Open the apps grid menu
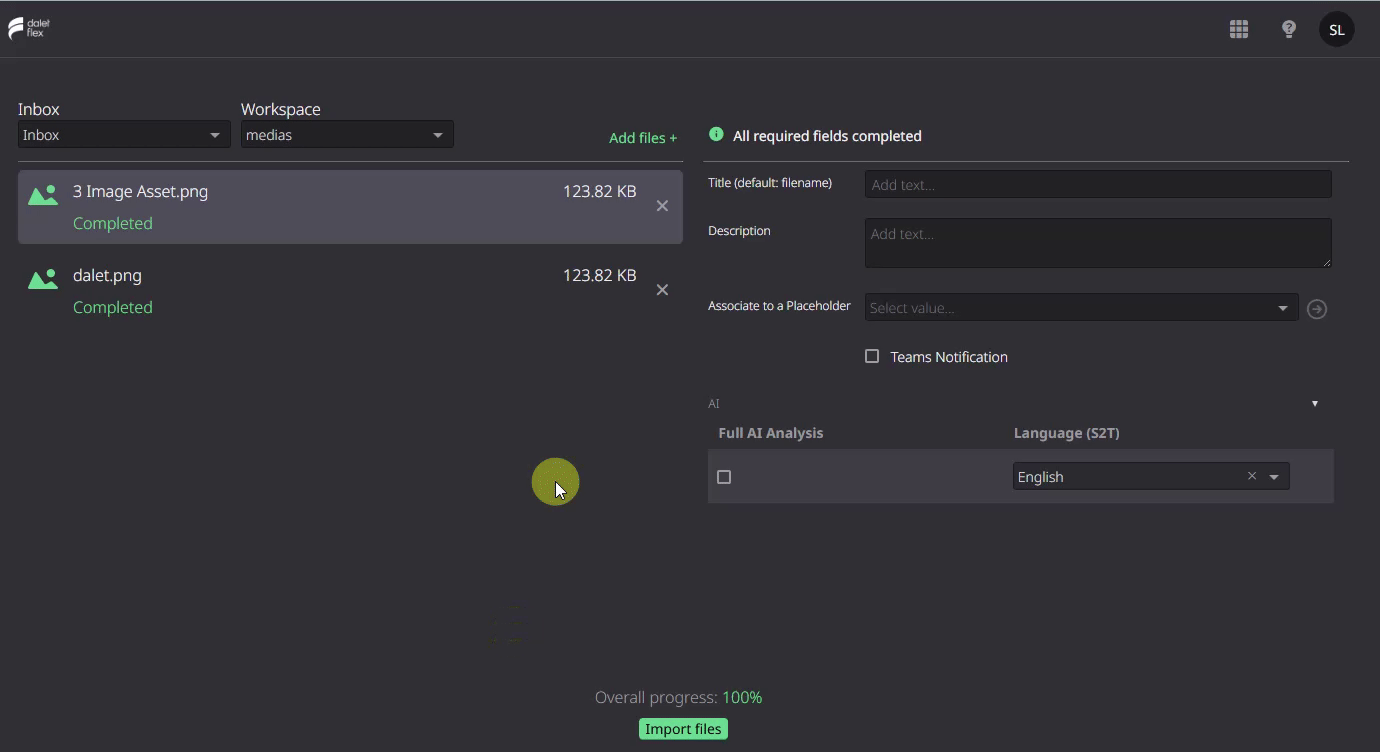 [1239, 29]
